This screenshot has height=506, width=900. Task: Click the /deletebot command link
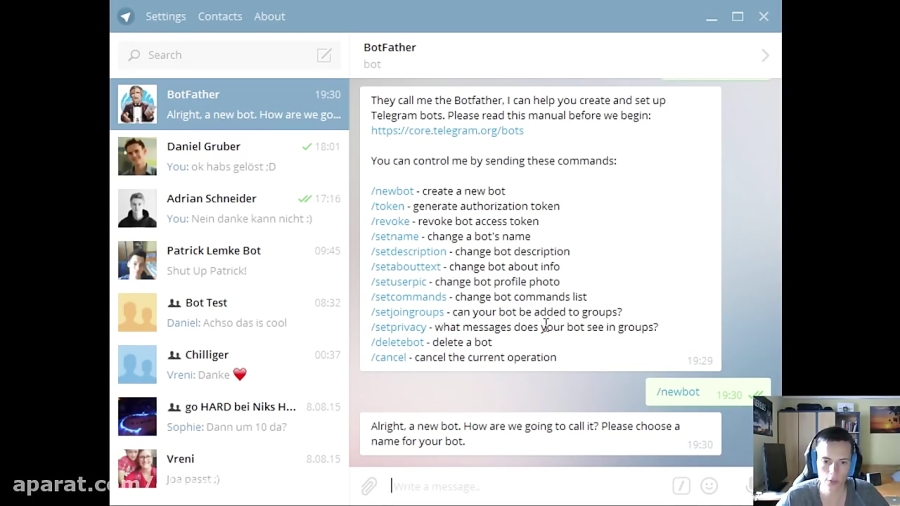point(397,342)
